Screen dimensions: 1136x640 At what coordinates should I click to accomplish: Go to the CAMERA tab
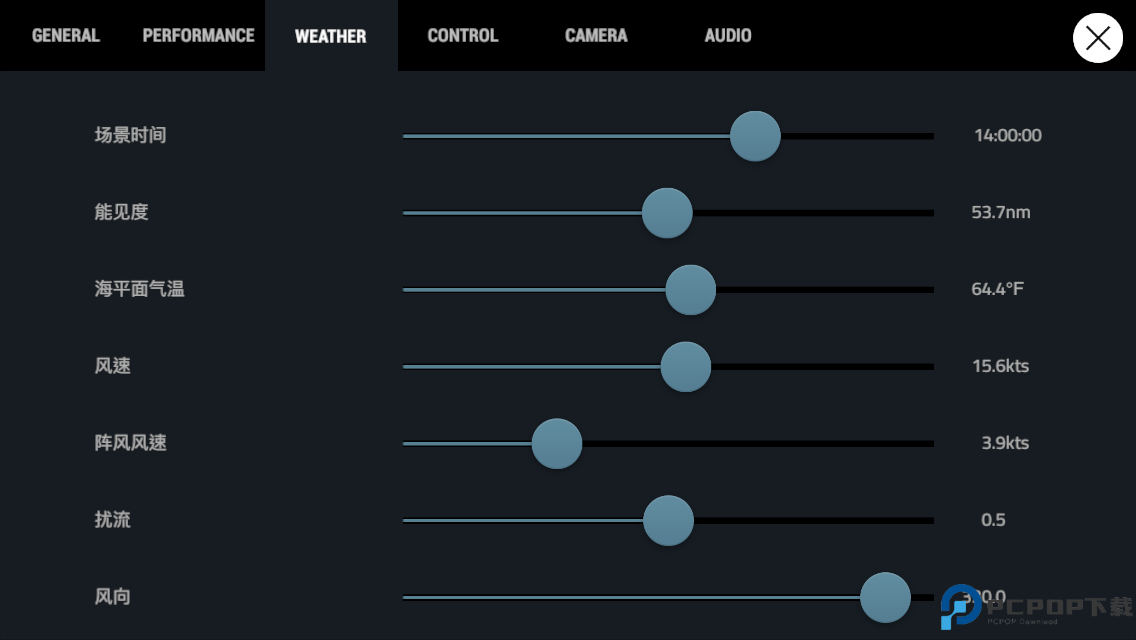coord(596,36)
